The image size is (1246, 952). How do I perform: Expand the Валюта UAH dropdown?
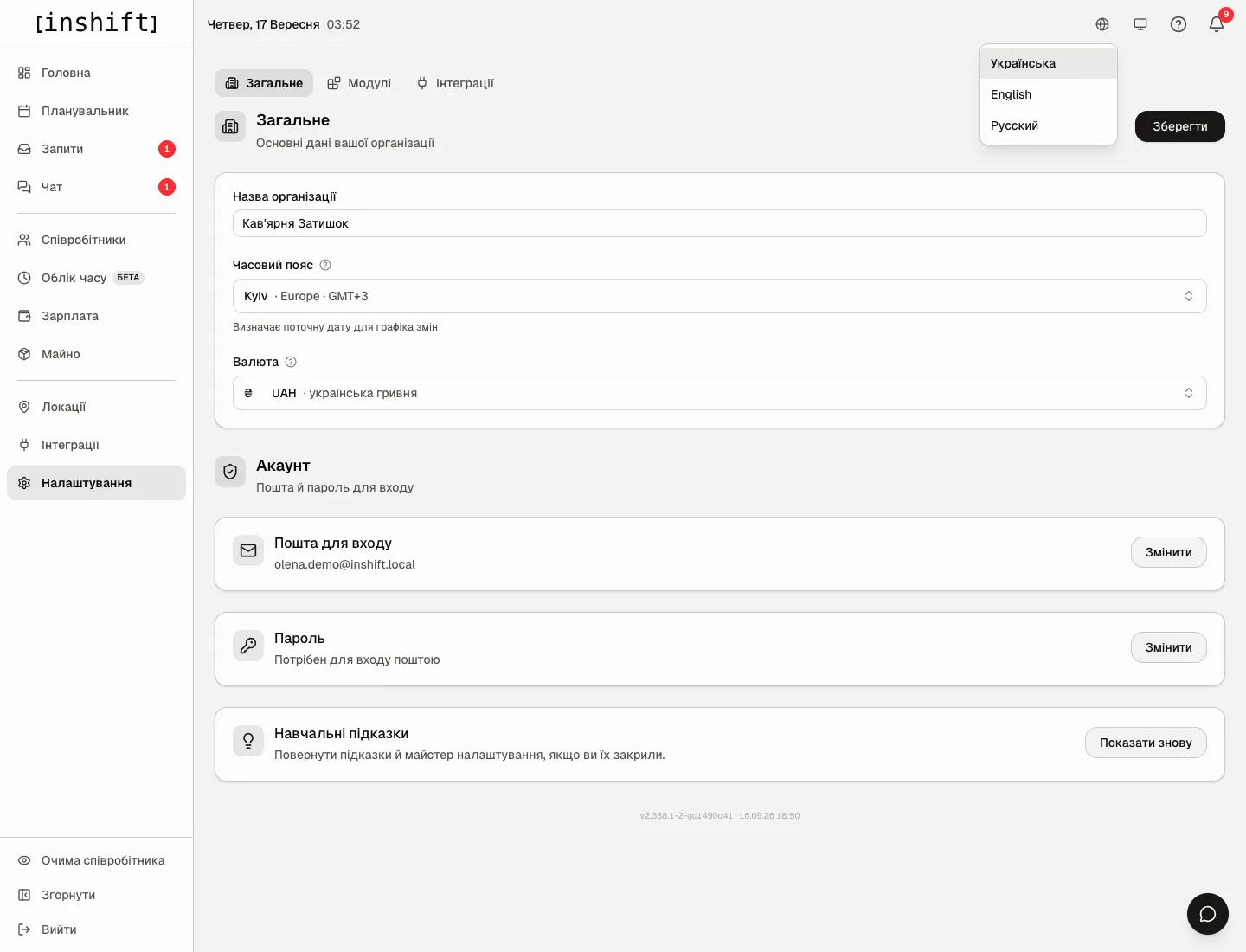[x=720, y=393]
